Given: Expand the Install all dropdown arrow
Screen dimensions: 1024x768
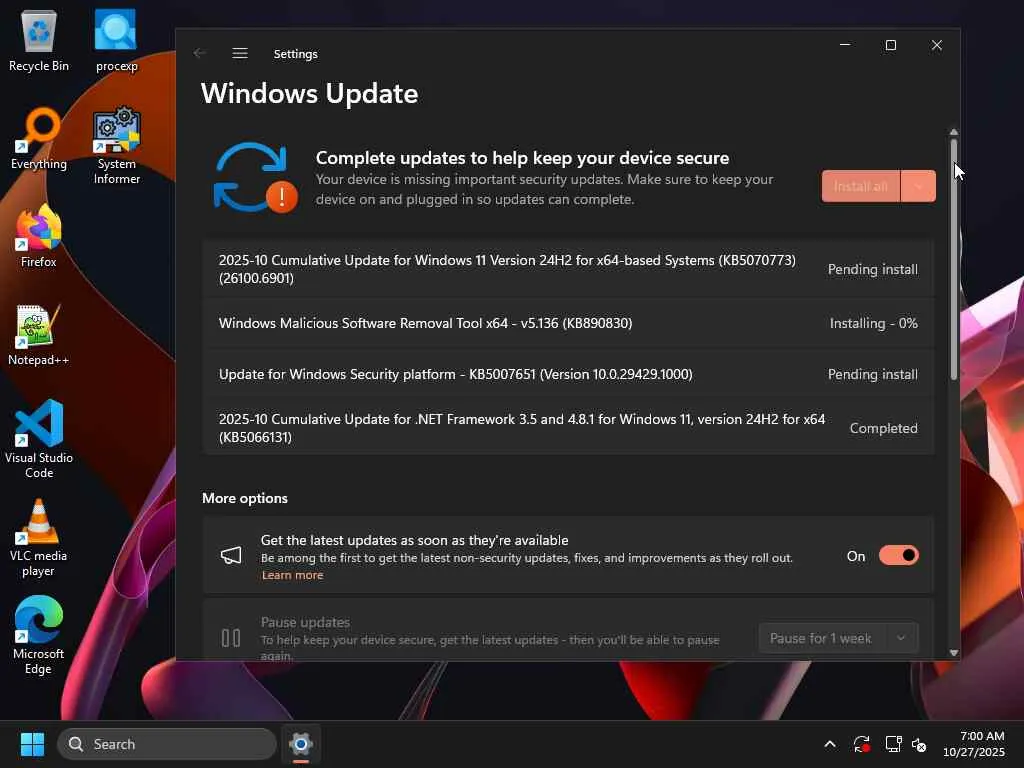Looking at the screenshot, I should (x=918, y=186).
